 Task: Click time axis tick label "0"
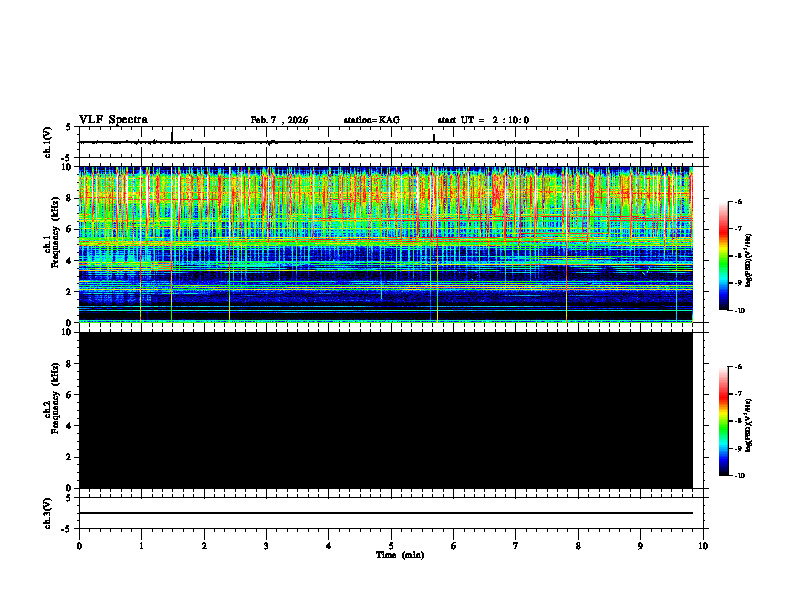pos(79,546)
